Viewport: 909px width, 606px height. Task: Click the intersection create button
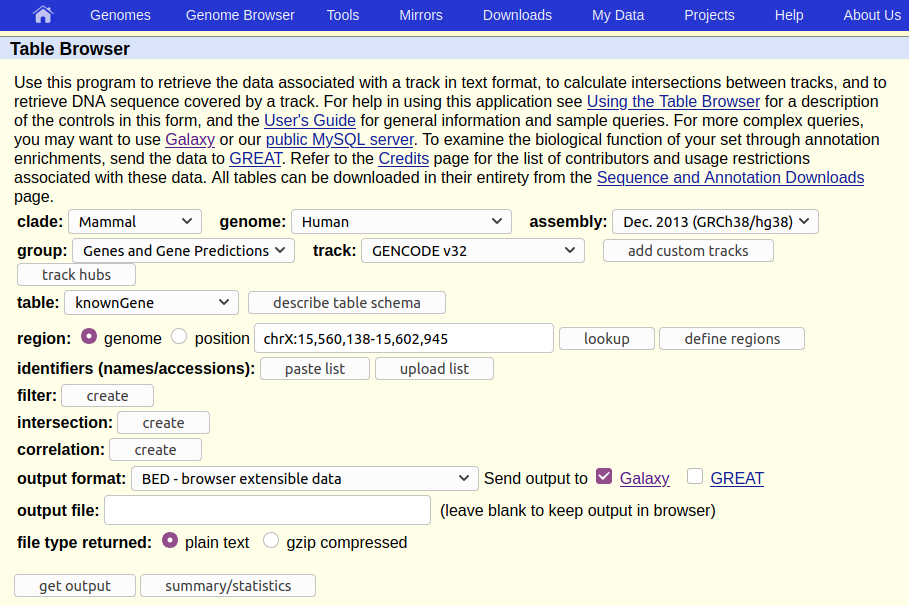163,423
